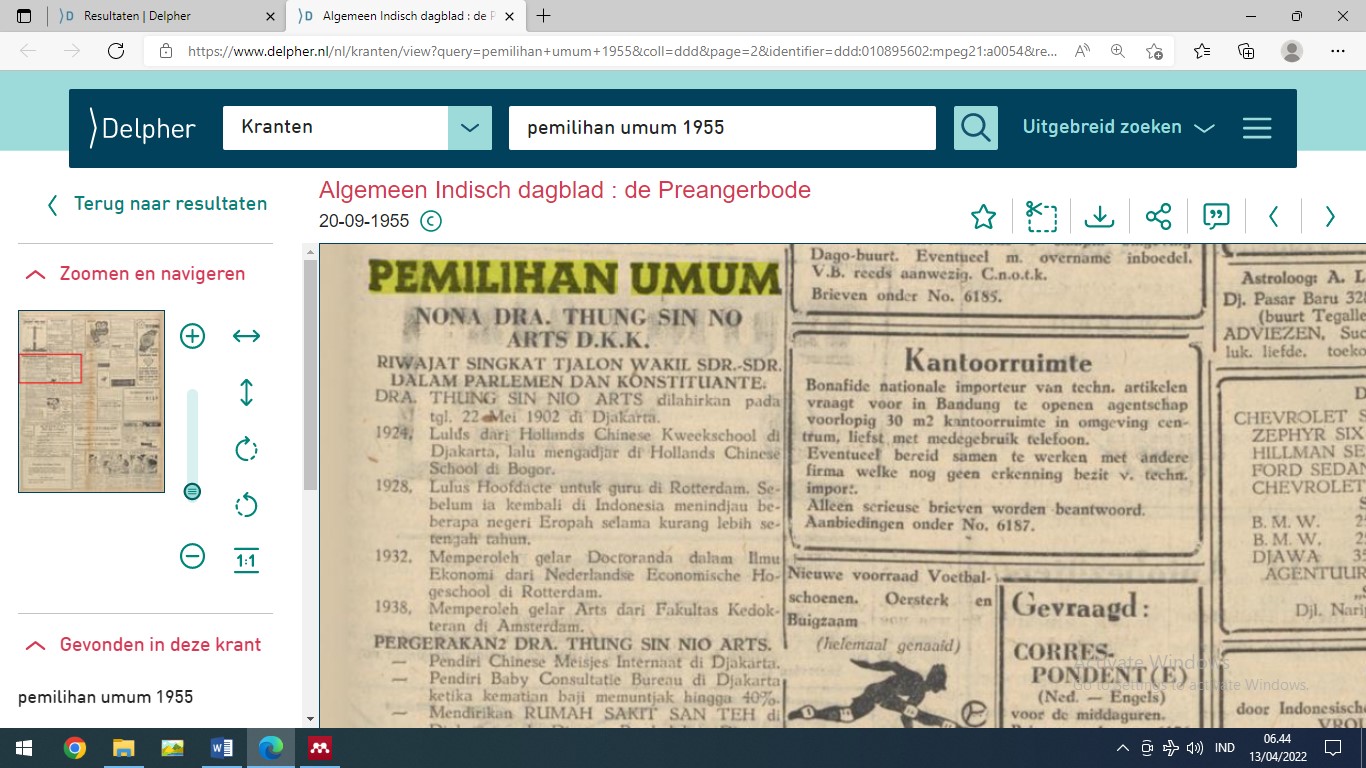Image resolution: width=1366 pixels, height=768 pixels.
Task: Click the zoom out minus icon
Action: 192,556
